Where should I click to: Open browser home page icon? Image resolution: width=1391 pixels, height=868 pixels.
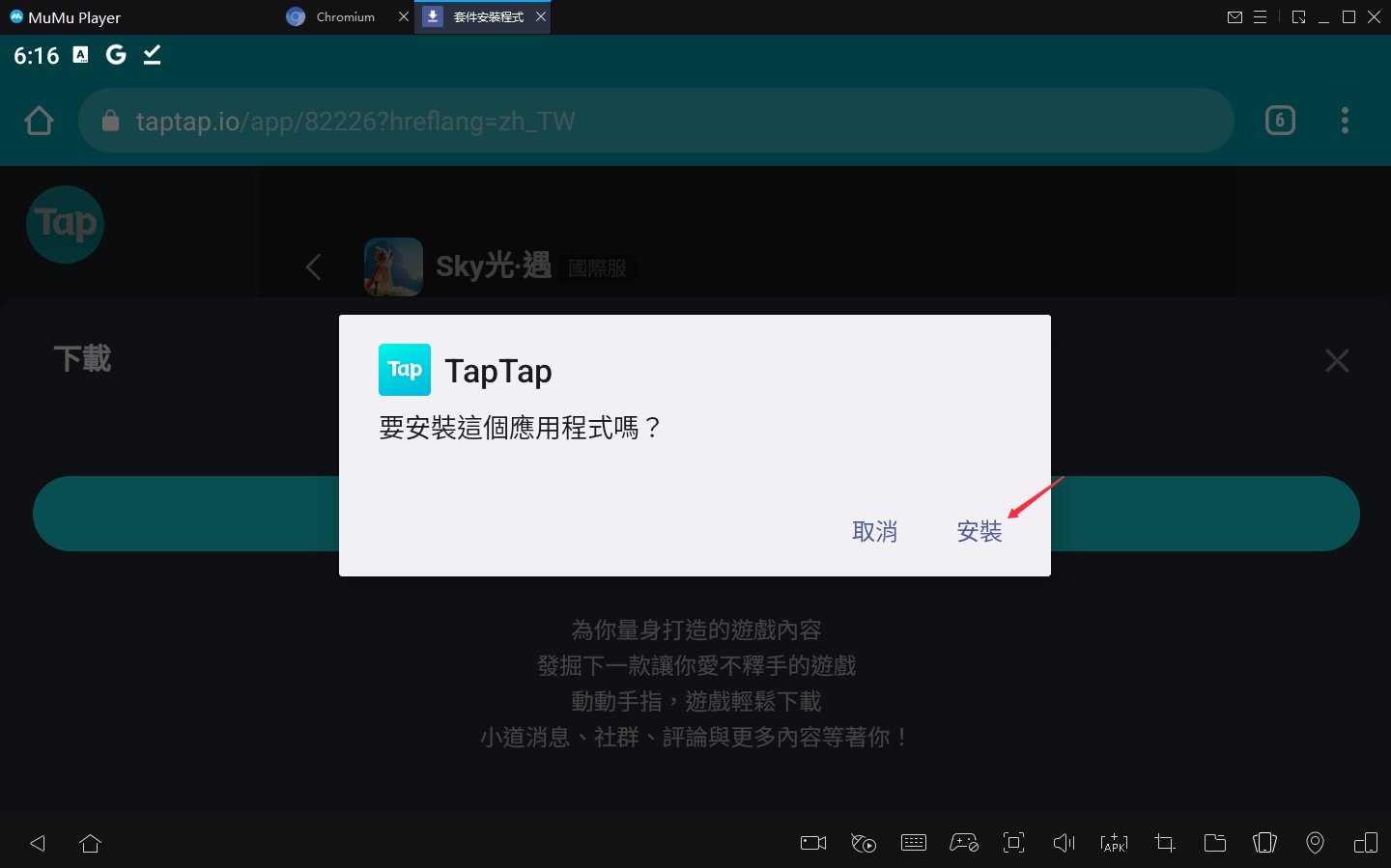(x=39, y=121)
